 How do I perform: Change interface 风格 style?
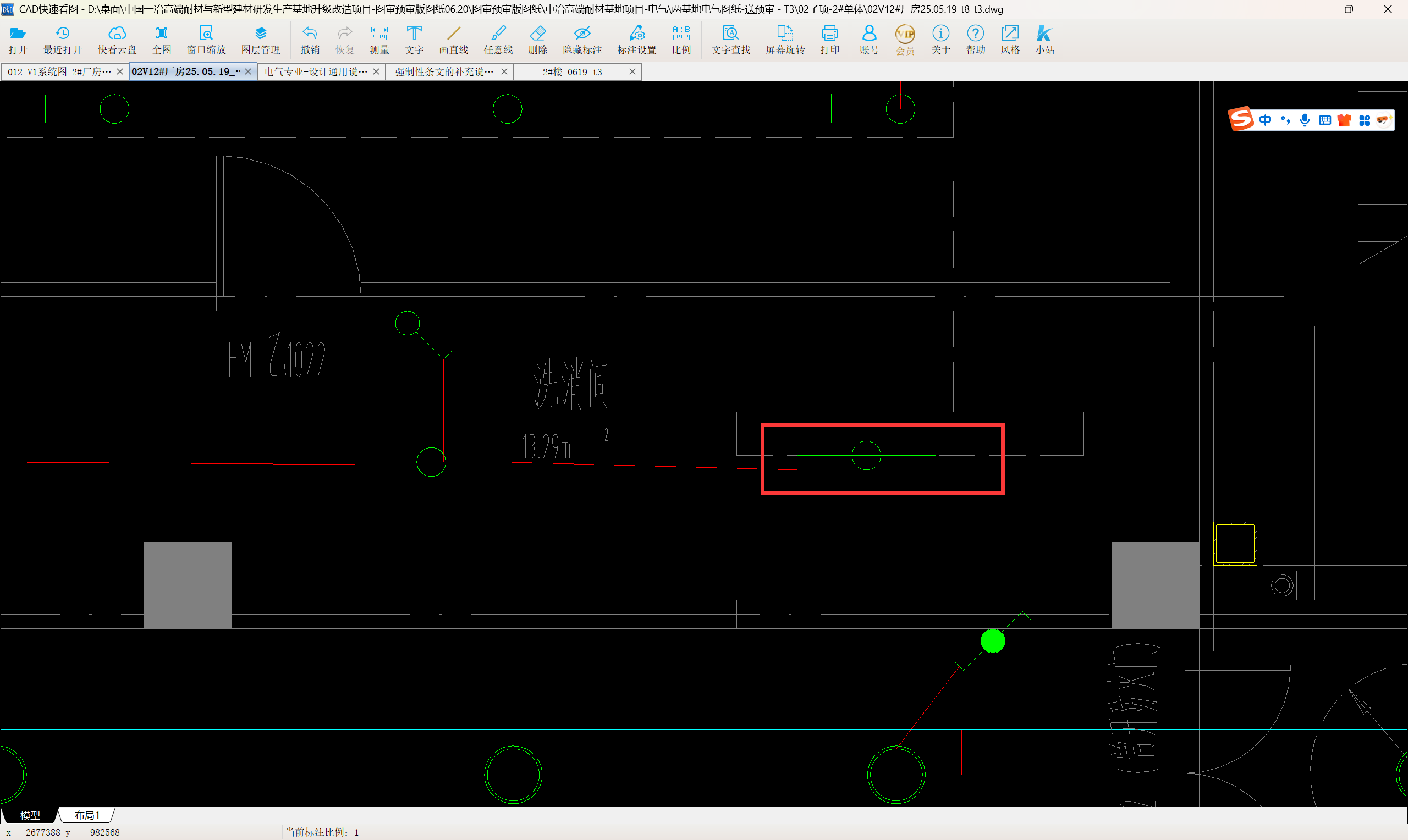point(1010,40)
